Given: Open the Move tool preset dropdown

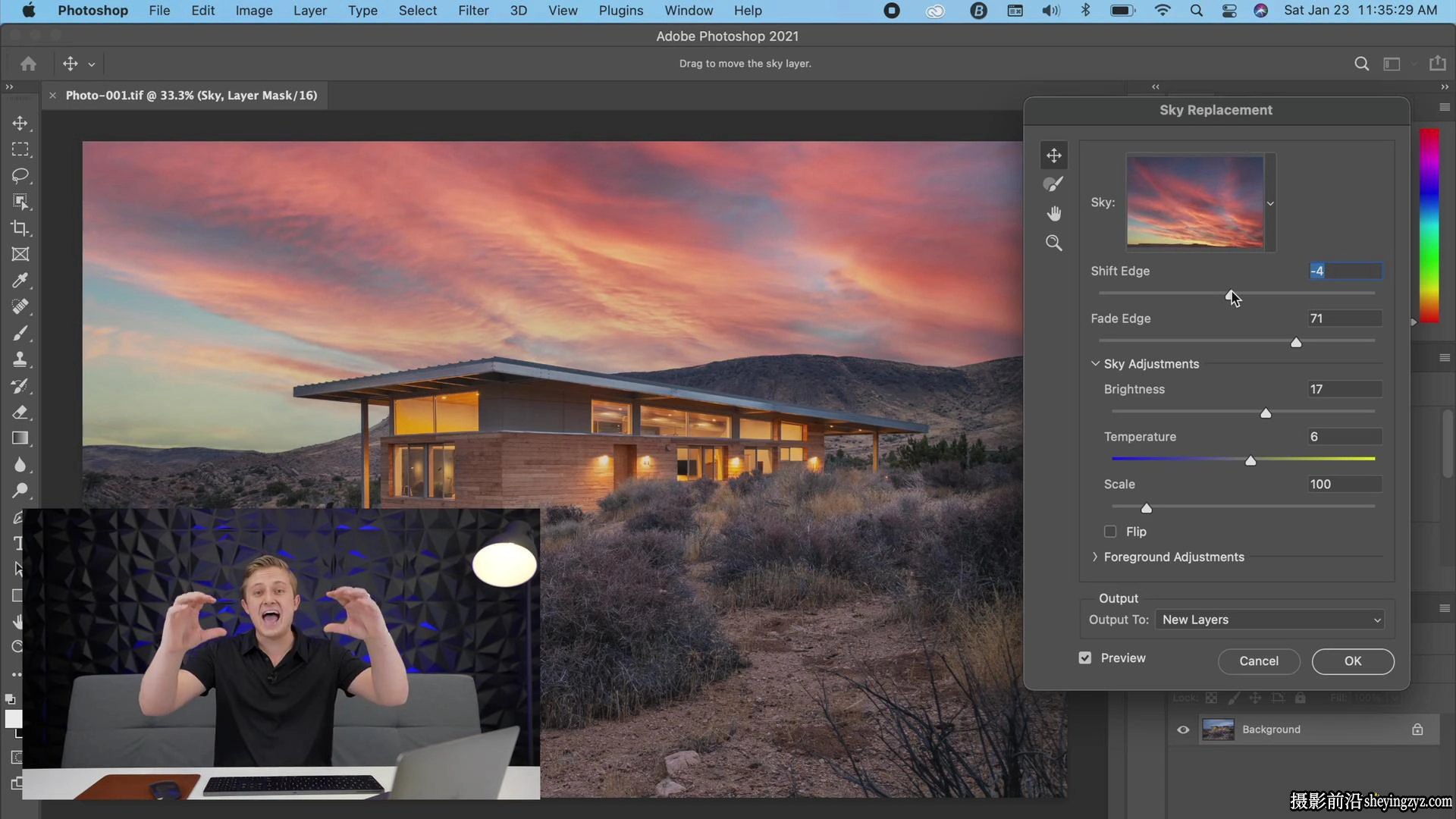Looking at the screenshot, I should pos(92,64).
